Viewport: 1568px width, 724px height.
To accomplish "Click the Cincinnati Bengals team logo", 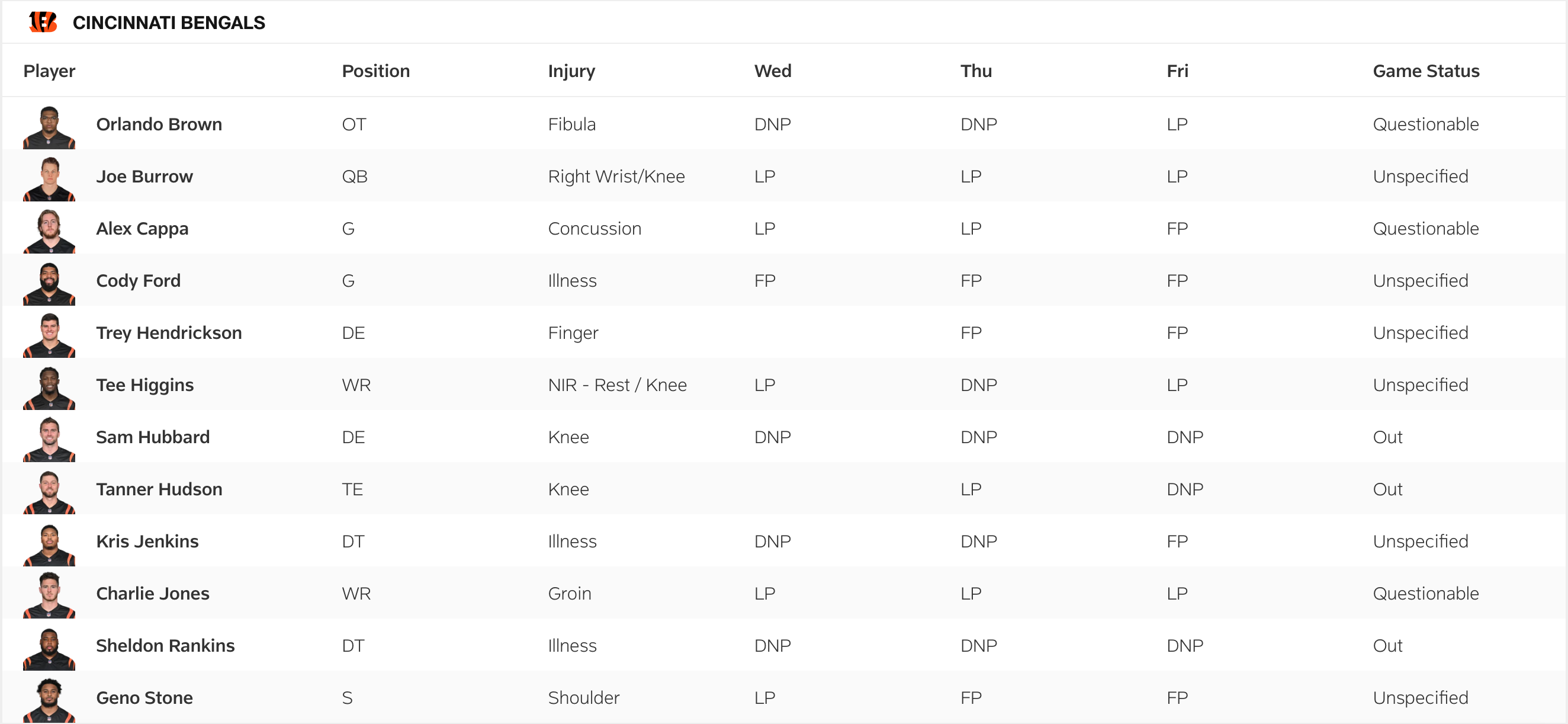I will click(x=43, y=22).
